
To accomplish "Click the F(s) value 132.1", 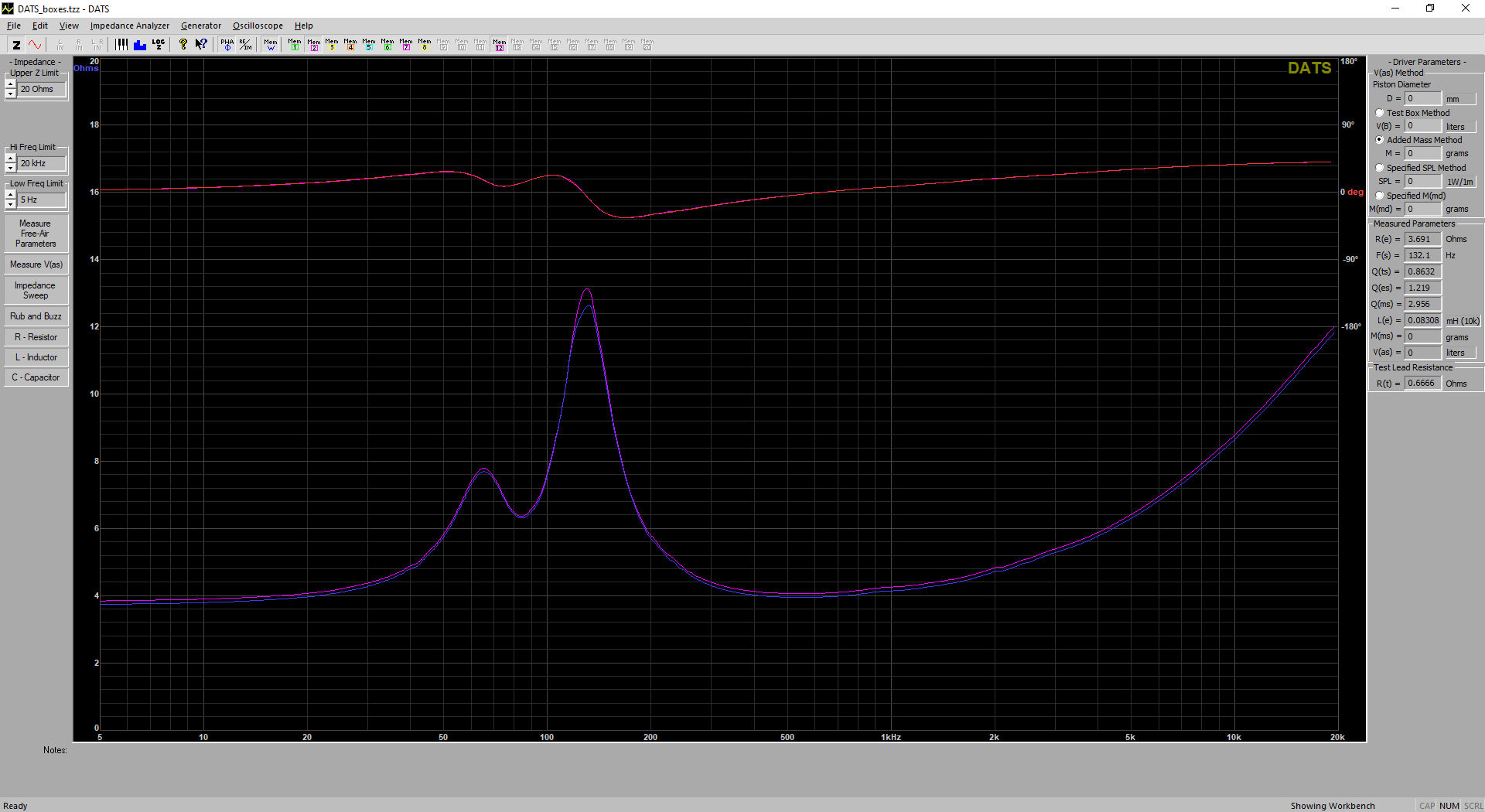I will point(1423,255).
